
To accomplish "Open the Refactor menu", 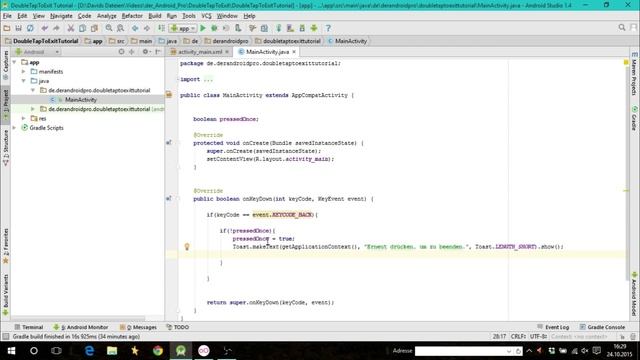I will click(x=132, y=16).
